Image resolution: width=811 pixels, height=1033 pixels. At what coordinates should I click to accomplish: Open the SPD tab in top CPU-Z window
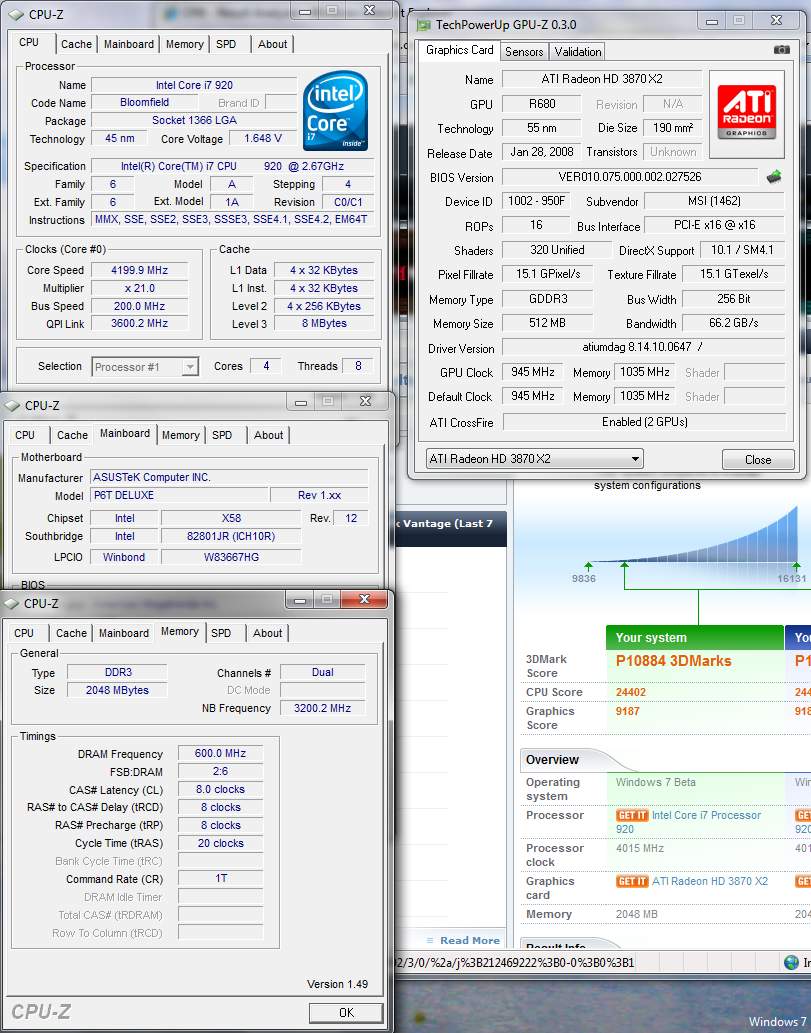tap(226, 44)
